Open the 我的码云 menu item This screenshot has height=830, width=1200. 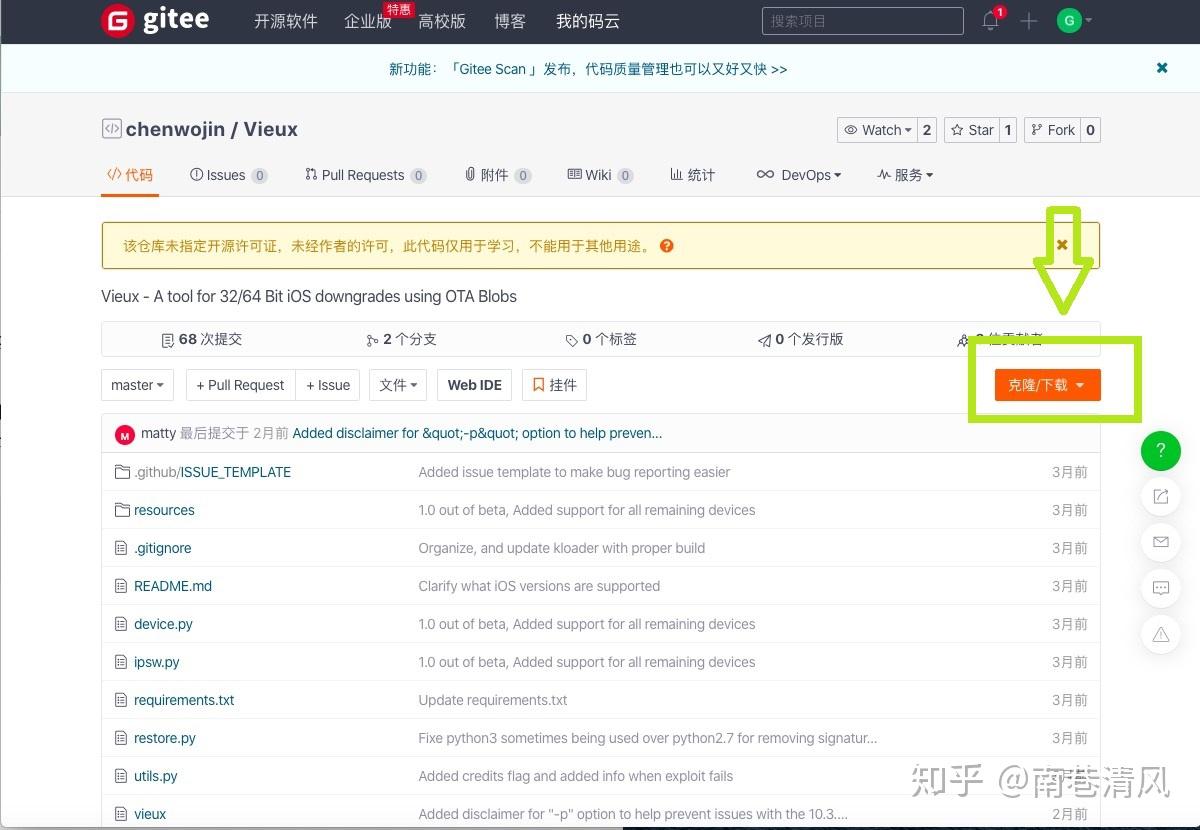click(588, 21)
